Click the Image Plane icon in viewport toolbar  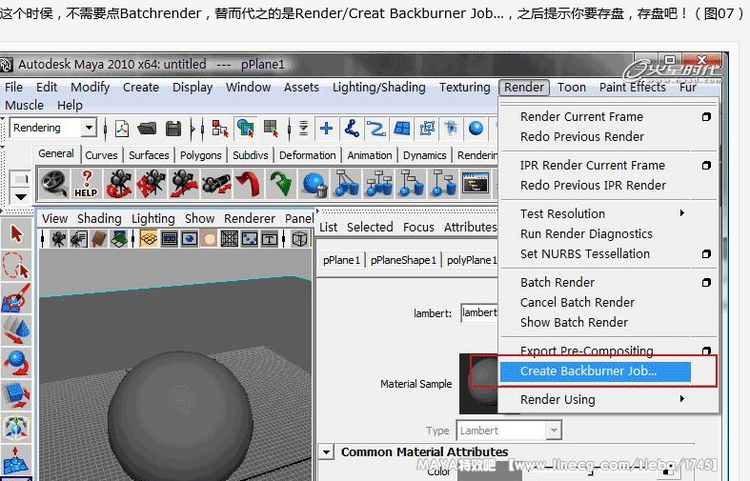[x=119, y=239]
